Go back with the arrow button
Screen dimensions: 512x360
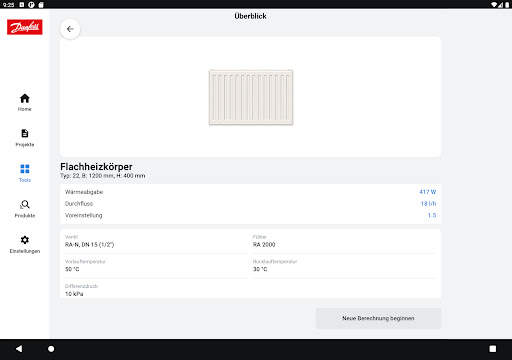point(70,29)
